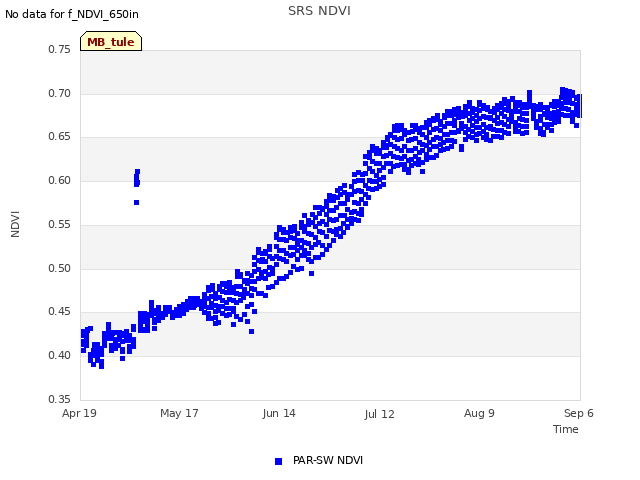640x480 pixels.
Task: Click the 'No data for f_NDVI_650in' message
Action: click(72, 14)
